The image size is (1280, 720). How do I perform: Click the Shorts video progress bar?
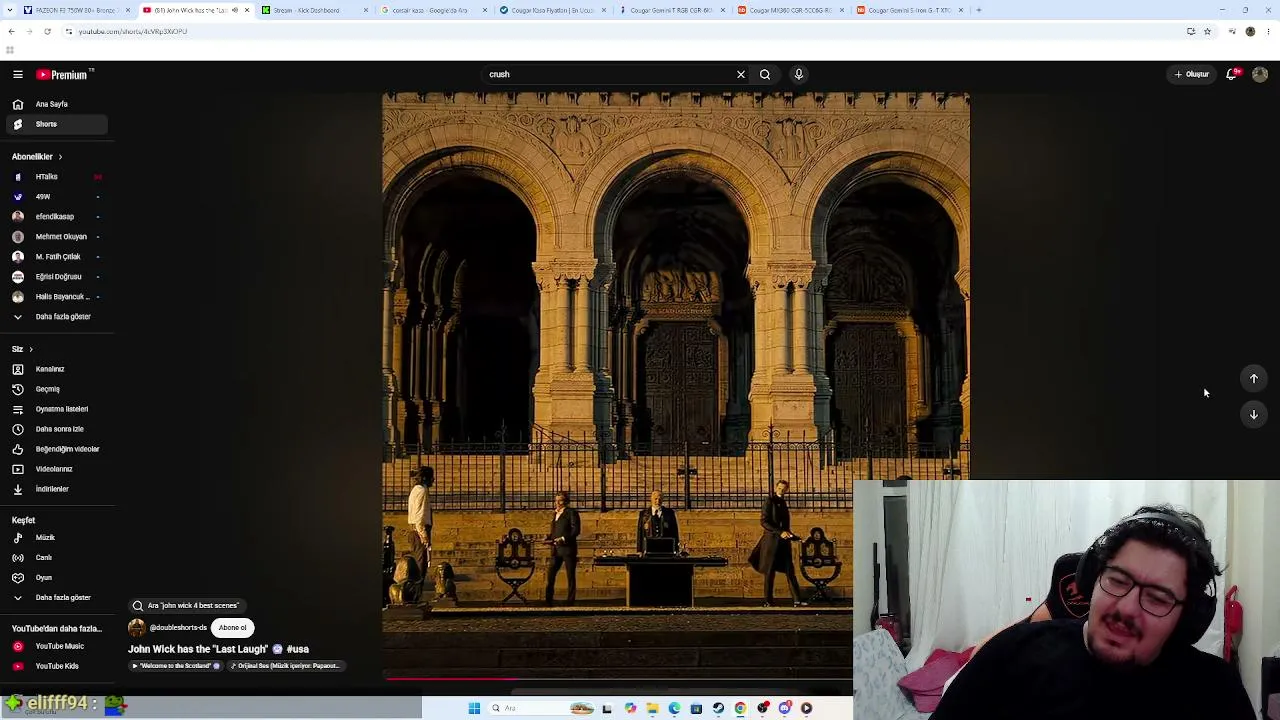pos(618,679)
